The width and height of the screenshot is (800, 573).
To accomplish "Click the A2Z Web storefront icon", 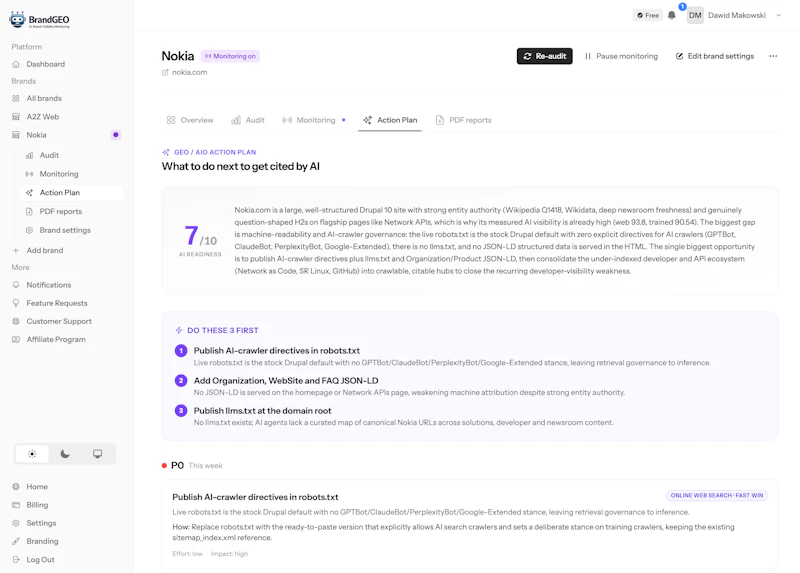I will tap(16, 117).
